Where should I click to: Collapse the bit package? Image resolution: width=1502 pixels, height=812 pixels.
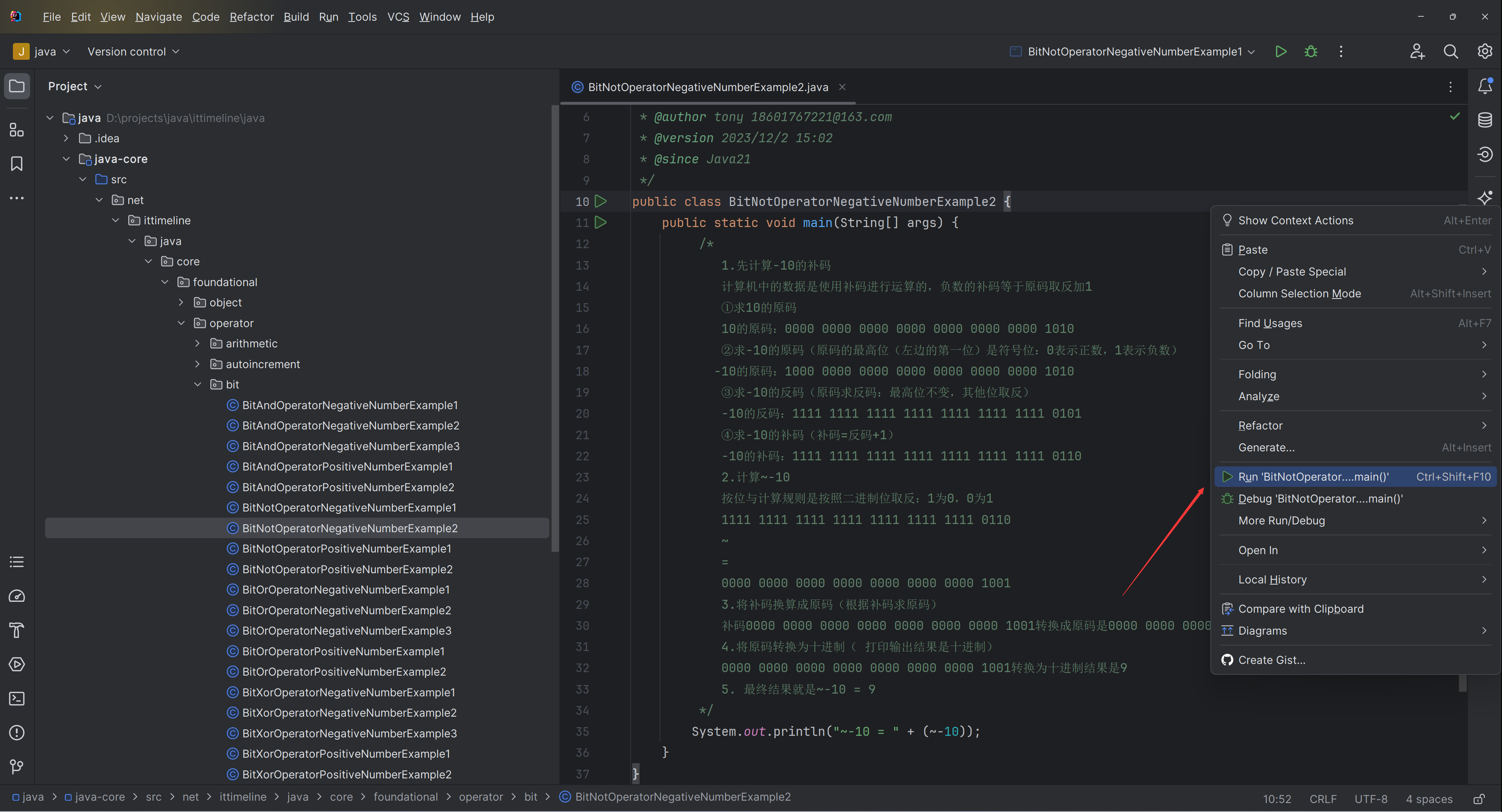click(197, 384)
